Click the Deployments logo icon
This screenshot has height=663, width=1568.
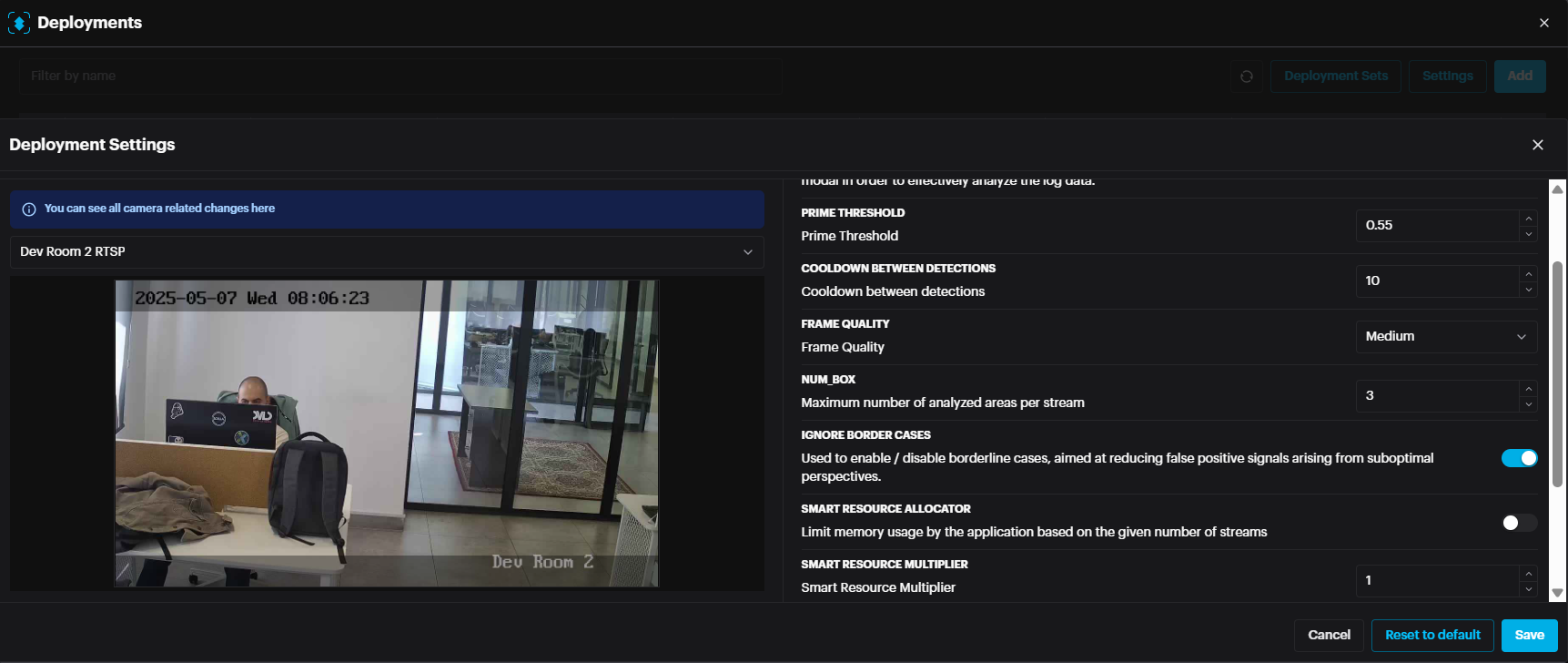19,23
